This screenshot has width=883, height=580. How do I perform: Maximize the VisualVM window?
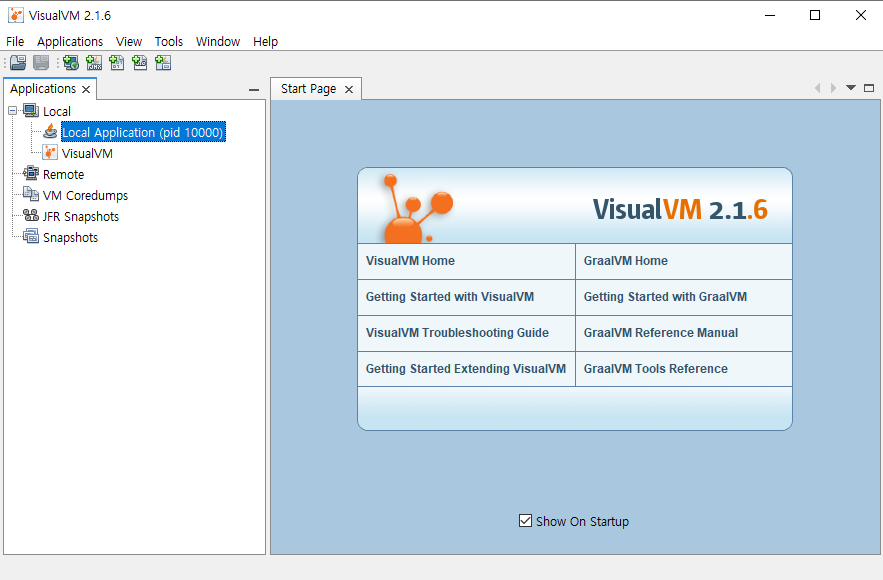[x=815, y=15]
